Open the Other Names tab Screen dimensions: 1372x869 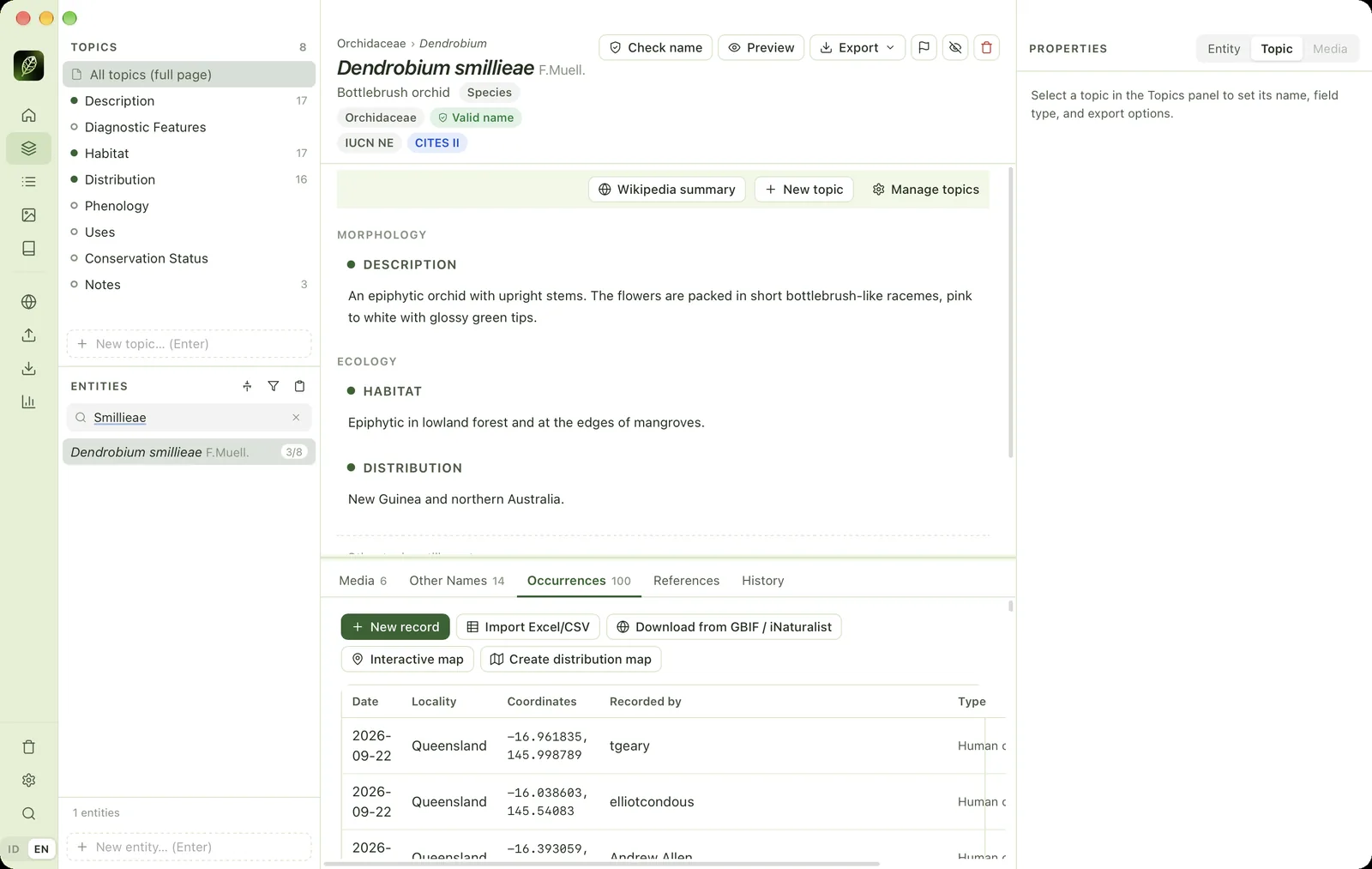point(457,581)
